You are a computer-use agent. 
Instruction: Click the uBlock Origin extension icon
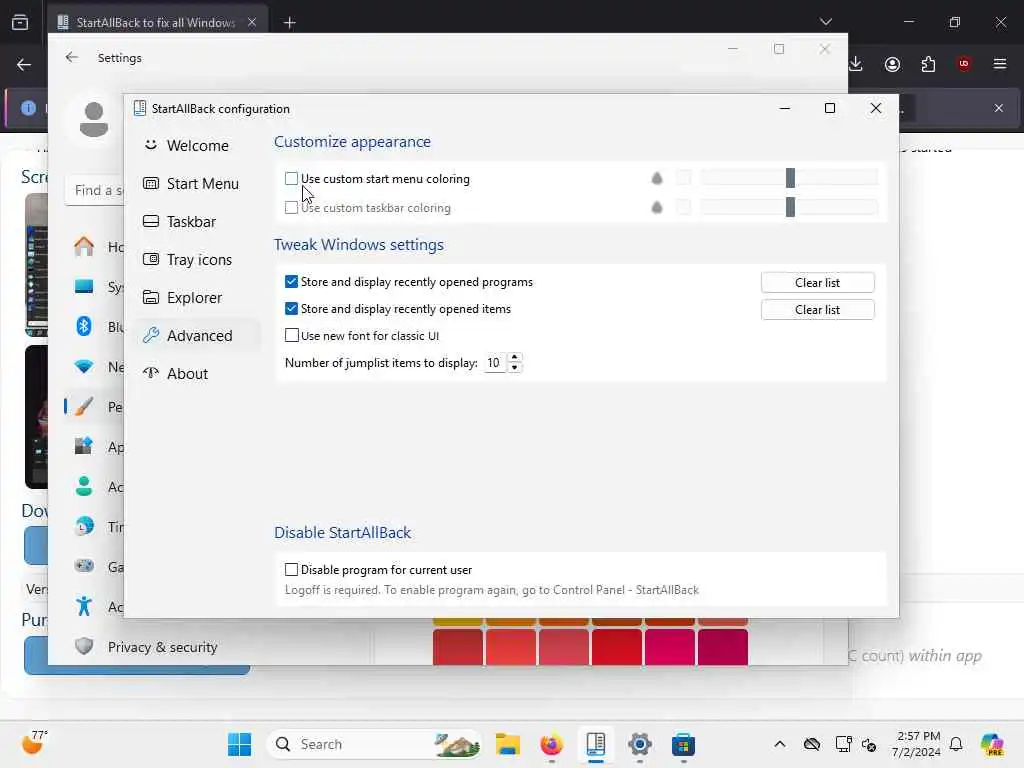click(964, 64)
